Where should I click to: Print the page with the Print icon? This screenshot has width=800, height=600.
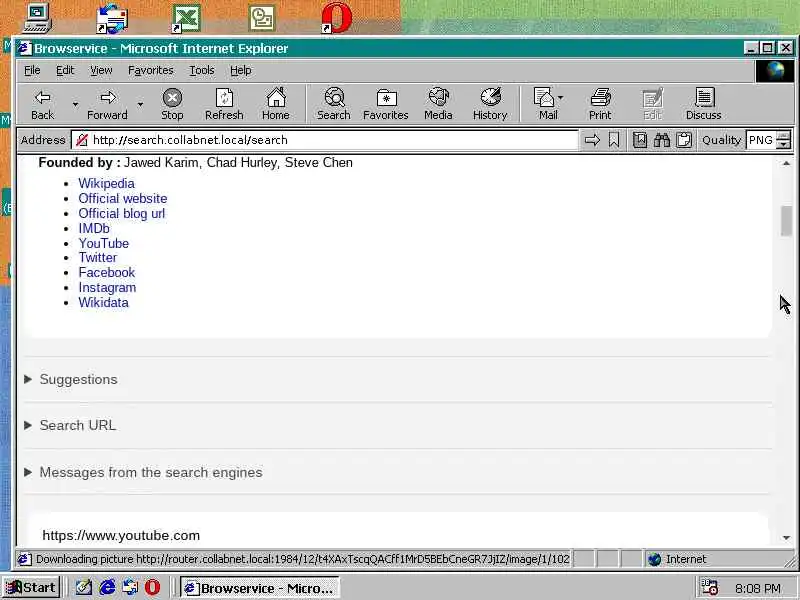click(600, 105)
